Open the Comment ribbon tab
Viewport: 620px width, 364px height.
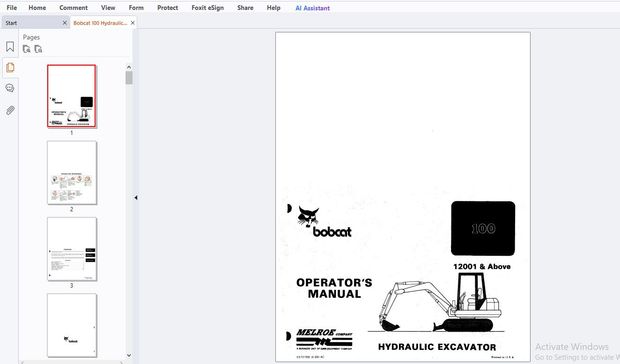(74, 8)
